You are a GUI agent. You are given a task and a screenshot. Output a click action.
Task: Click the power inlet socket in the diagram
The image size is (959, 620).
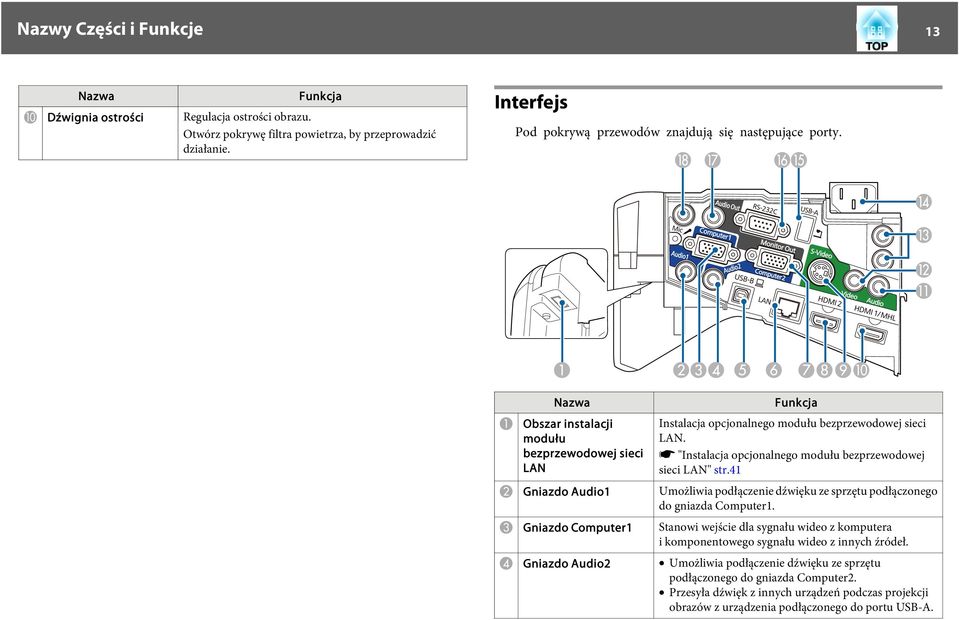coord(853,197)
